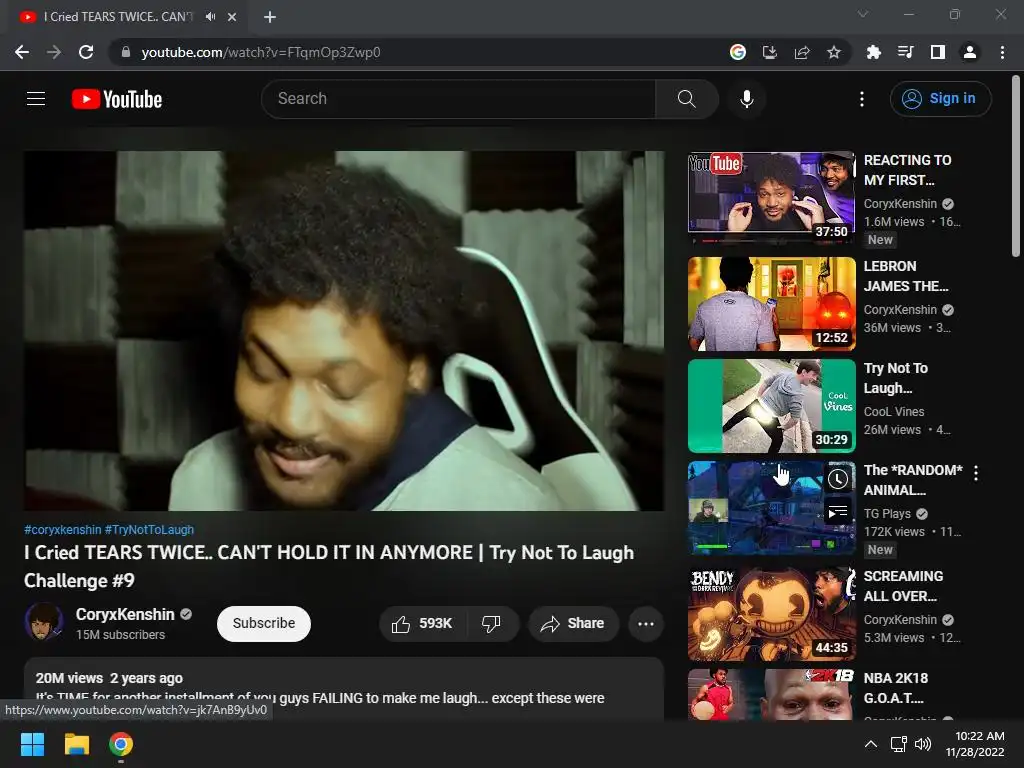Click the Google icon in address bar
This screenshot has width=1024, height=768.
(738, 52)
